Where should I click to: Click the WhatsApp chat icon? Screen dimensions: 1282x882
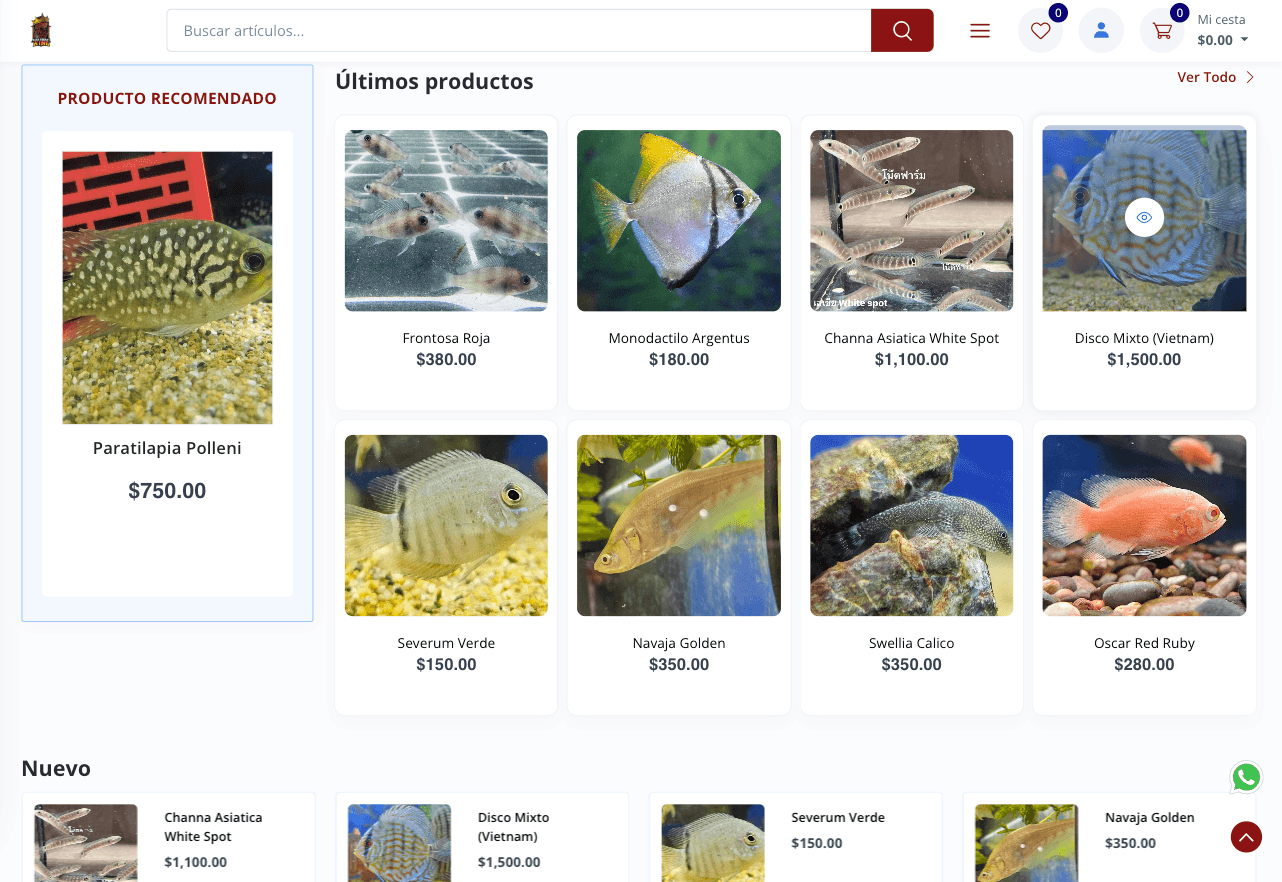click(1246, 777)
